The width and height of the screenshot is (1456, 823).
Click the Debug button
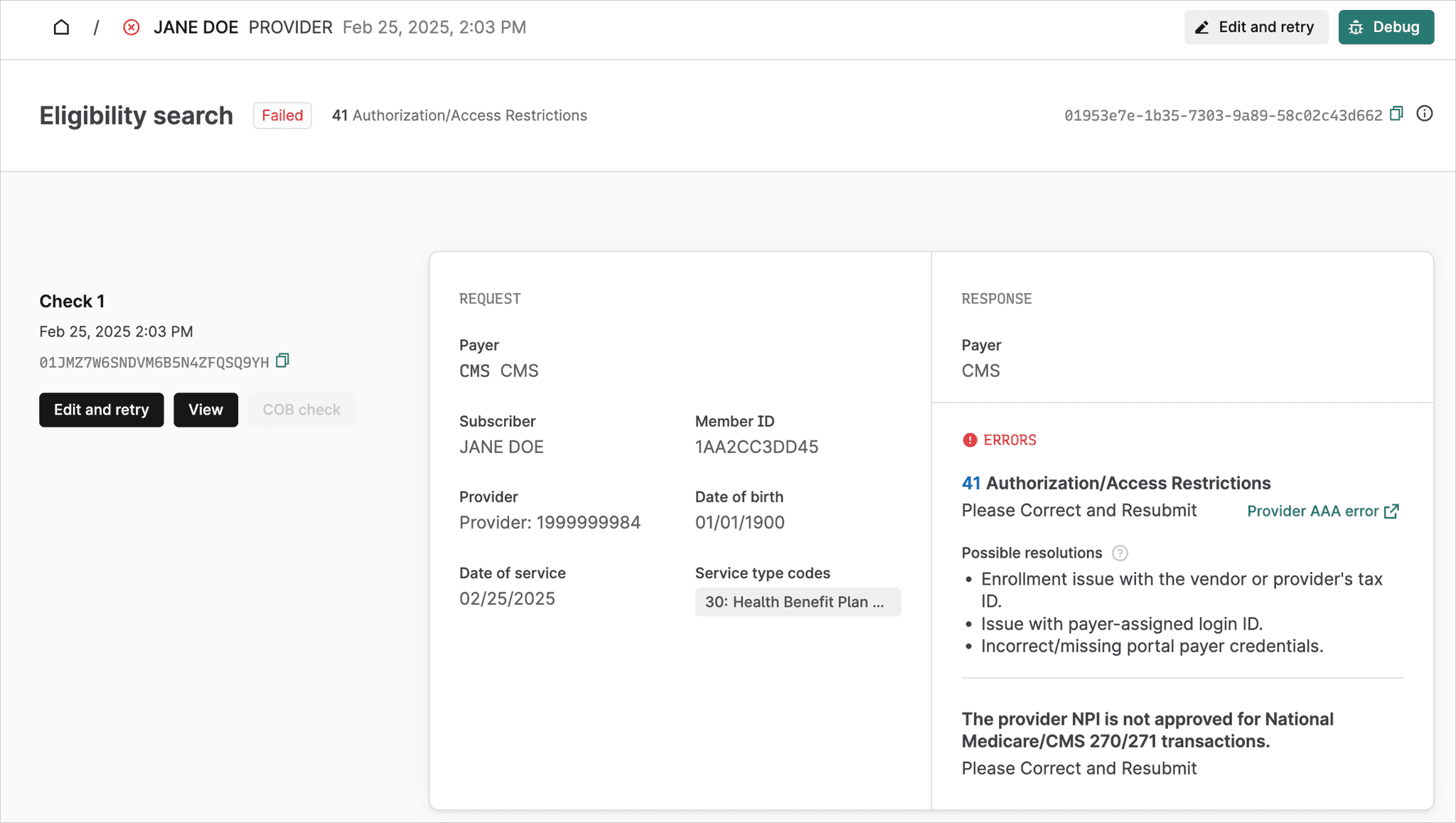[x=1386, y=26]
